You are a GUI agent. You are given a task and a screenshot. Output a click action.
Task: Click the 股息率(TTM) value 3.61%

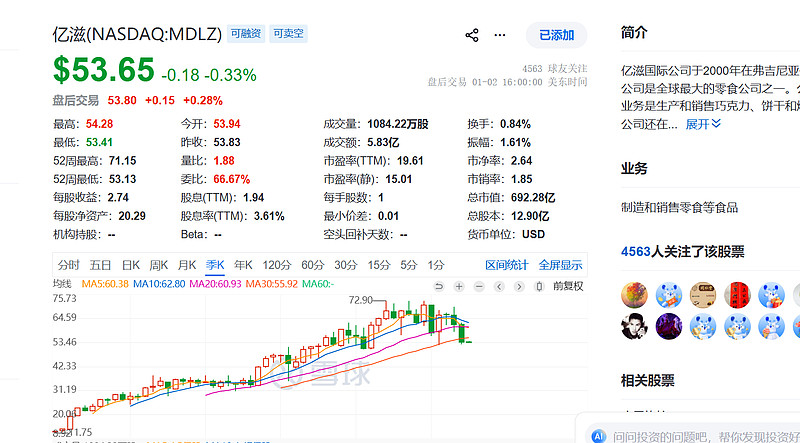[269, 216]
